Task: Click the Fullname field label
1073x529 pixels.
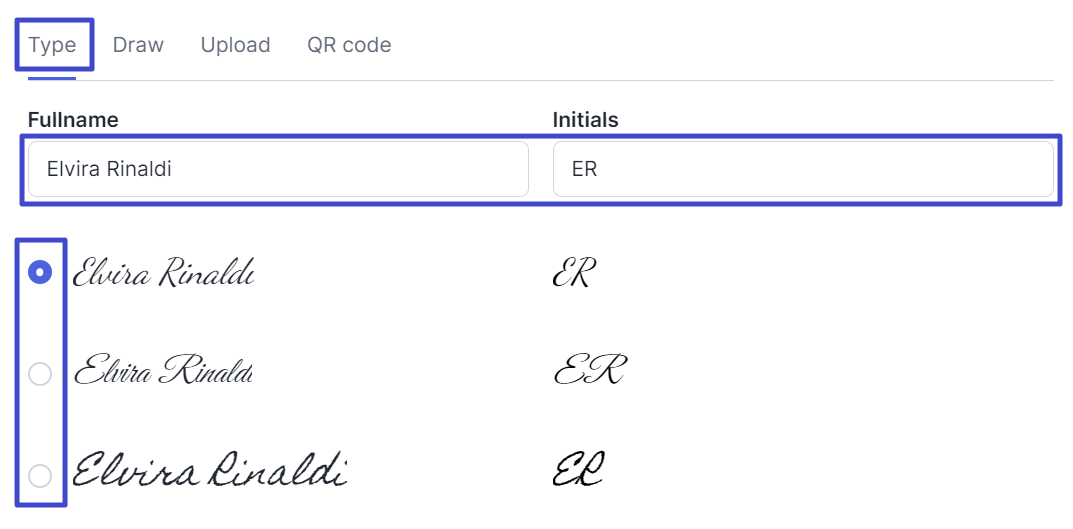Action: click(x=73, y=120)
